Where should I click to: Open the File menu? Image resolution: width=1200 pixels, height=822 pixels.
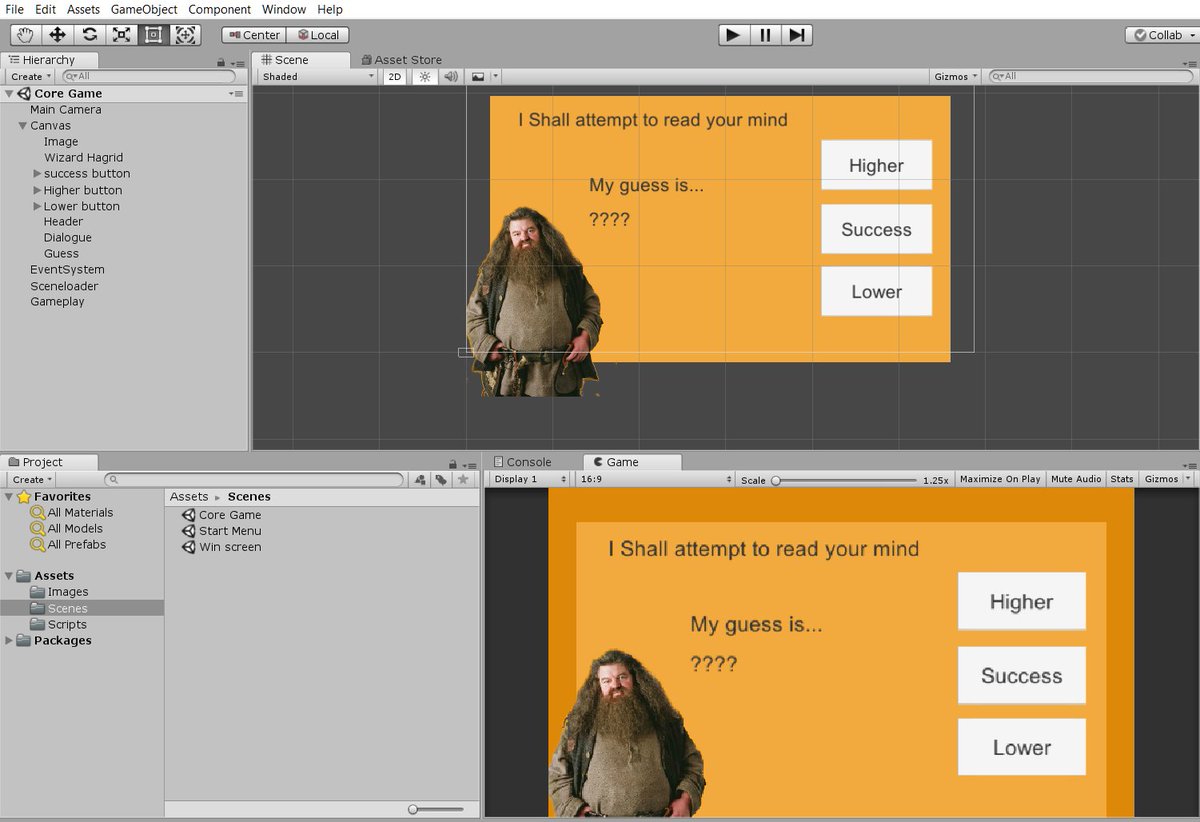tap(15, 9)
